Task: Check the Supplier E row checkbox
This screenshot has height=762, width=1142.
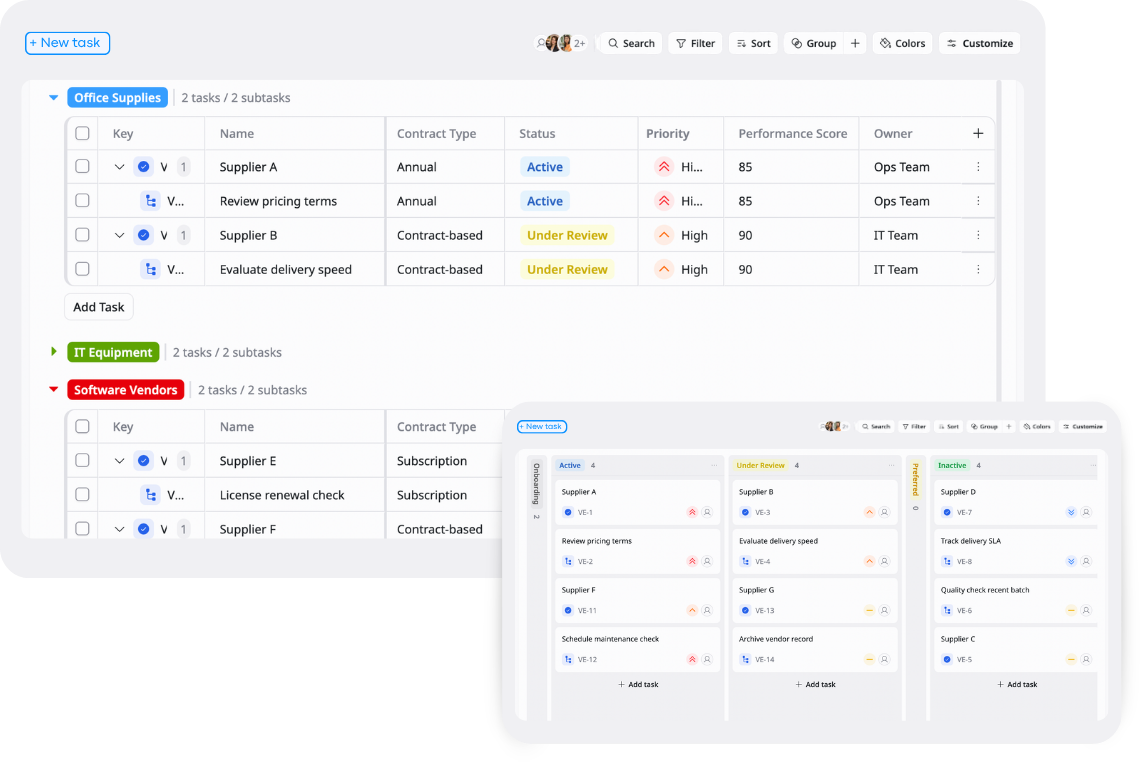Action: (x=82, y=460)
